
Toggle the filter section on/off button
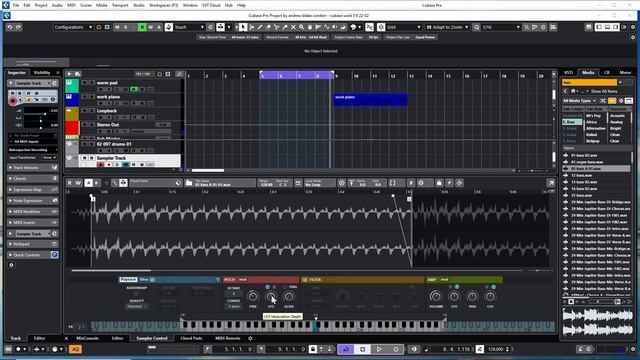304,280
